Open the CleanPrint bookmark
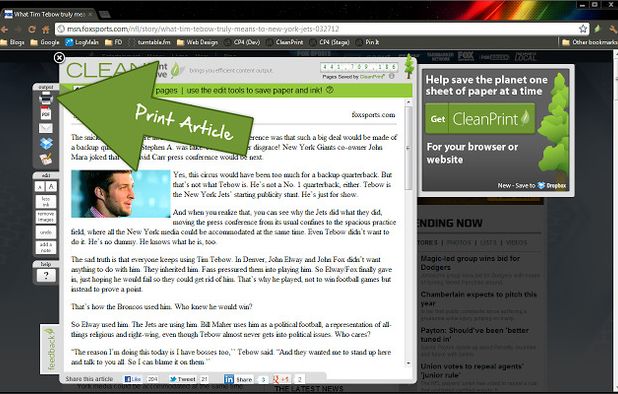Image resolution: width=618 pixels, height=394 pixels. [285, 42]
